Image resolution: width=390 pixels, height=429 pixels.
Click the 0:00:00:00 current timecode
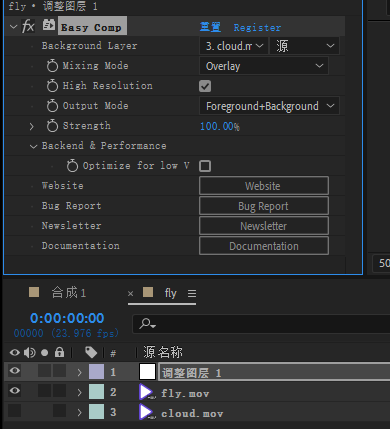pyautogui.click(x=67, y=318)
